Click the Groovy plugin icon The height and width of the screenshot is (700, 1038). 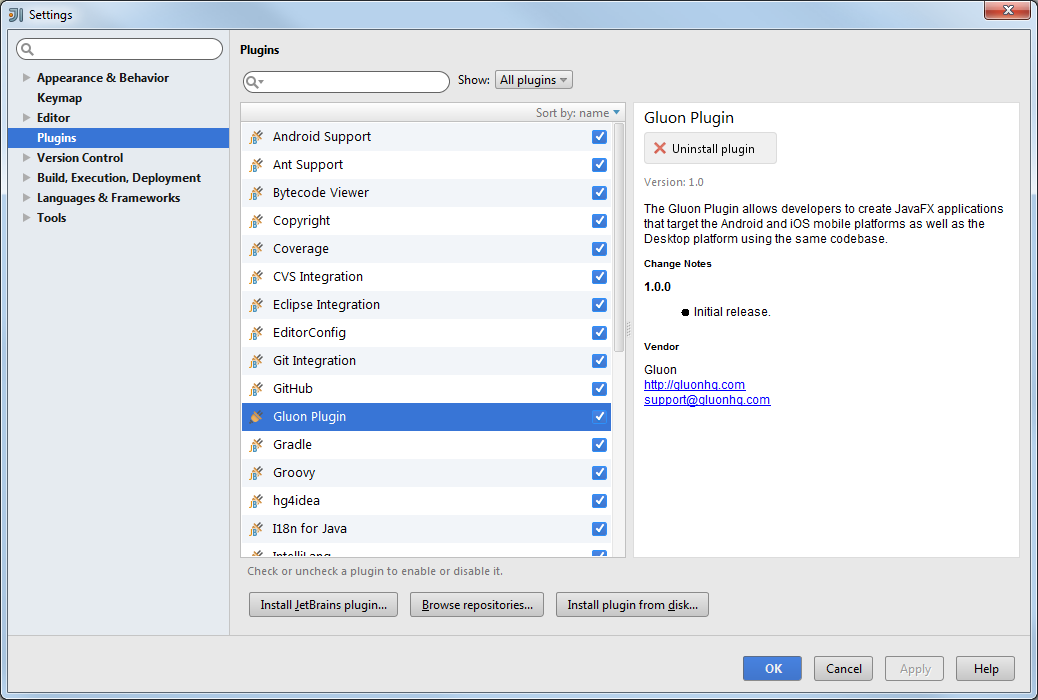coord(256,473)
